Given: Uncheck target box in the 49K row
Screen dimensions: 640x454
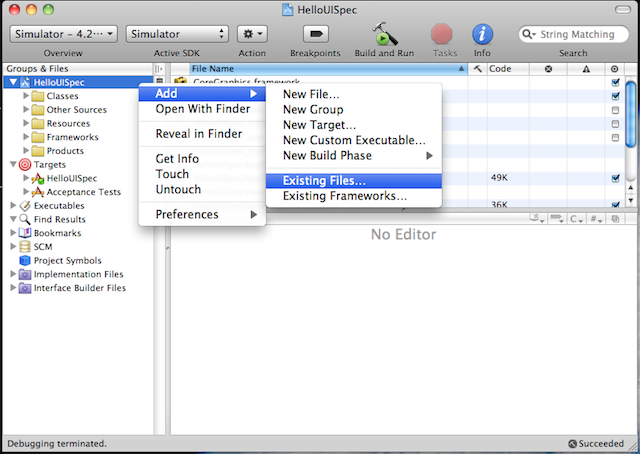Looking at the screenshot, I should pyautogui.click(x=615, y=178).
